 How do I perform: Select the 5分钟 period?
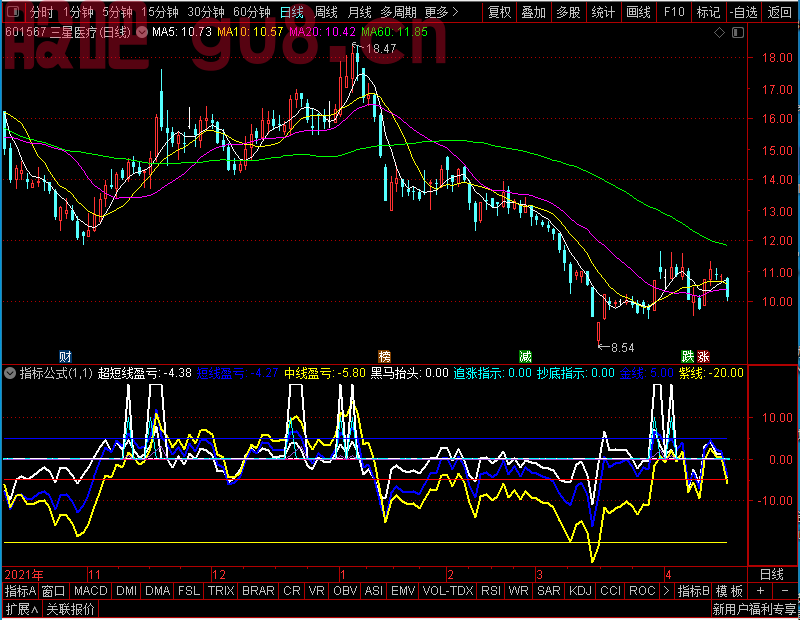(117, 12)
